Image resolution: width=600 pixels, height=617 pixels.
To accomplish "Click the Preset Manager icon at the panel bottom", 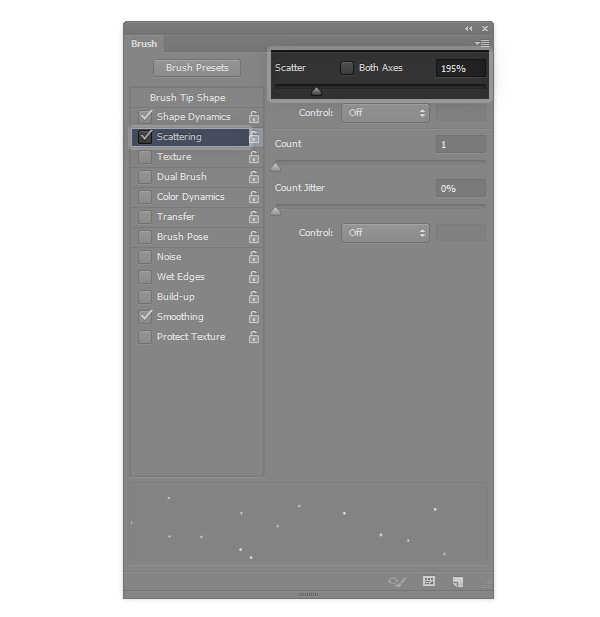I will click(428, 581).
